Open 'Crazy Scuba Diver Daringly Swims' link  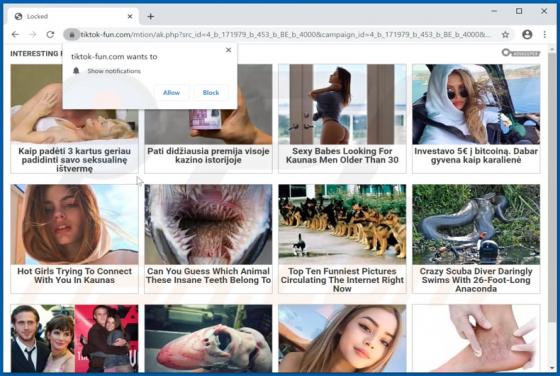476,280
